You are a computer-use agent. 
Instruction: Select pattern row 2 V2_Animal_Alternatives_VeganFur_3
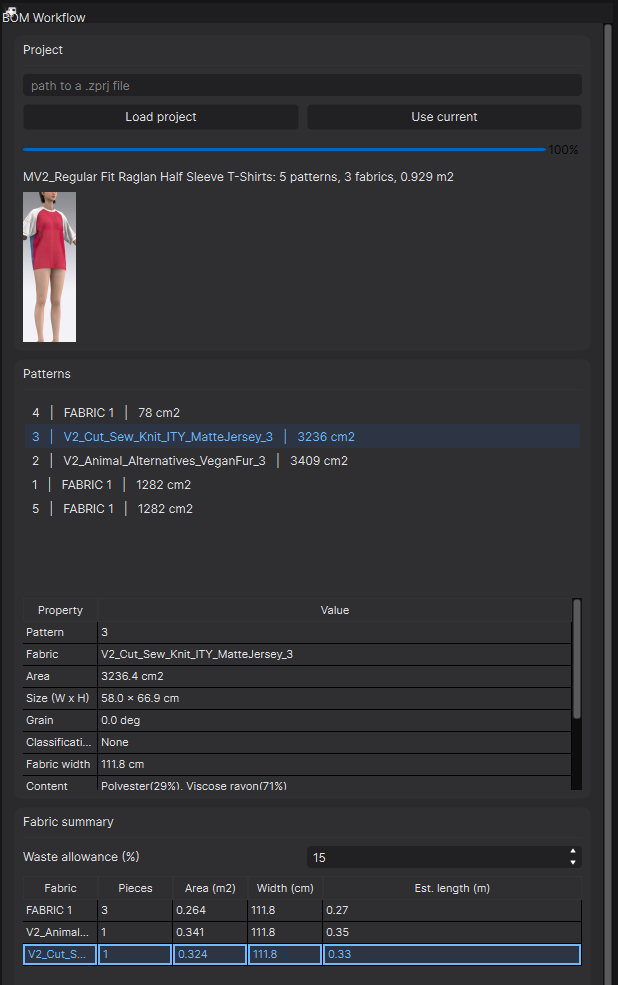coord(302,460)
